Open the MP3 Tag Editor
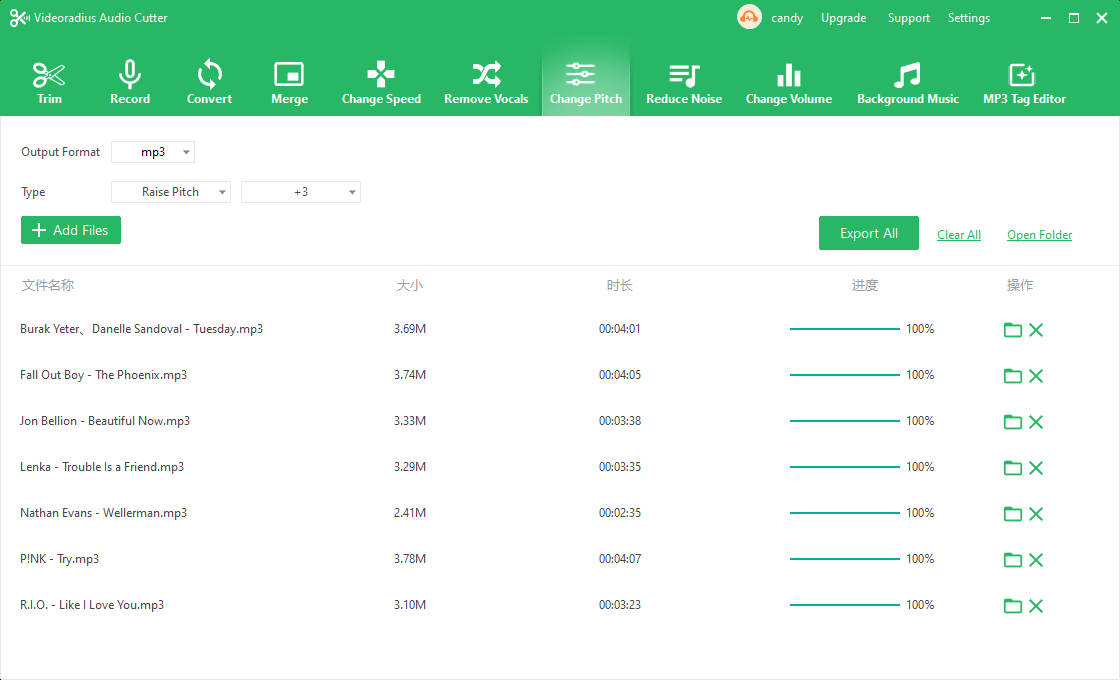1120x680 pixels. [x=1024, y=84]
